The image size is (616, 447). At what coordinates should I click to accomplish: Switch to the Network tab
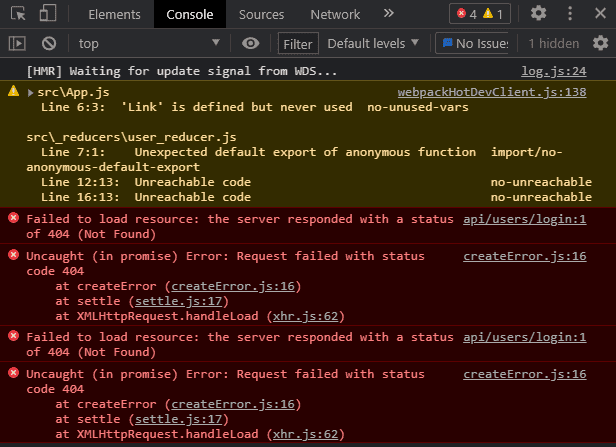click(x=335, y=14)
